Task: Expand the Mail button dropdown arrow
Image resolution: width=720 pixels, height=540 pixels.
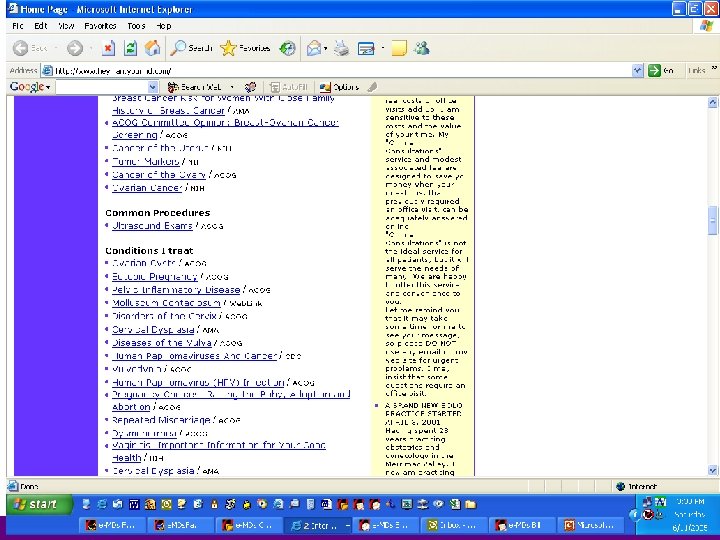Action: click(x=325, y=48)
